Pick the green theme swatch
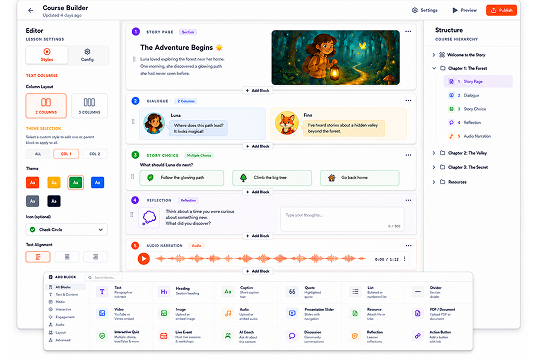Image resolution: width=540 pixels, height=360 pixels. [x=75, y=182]
